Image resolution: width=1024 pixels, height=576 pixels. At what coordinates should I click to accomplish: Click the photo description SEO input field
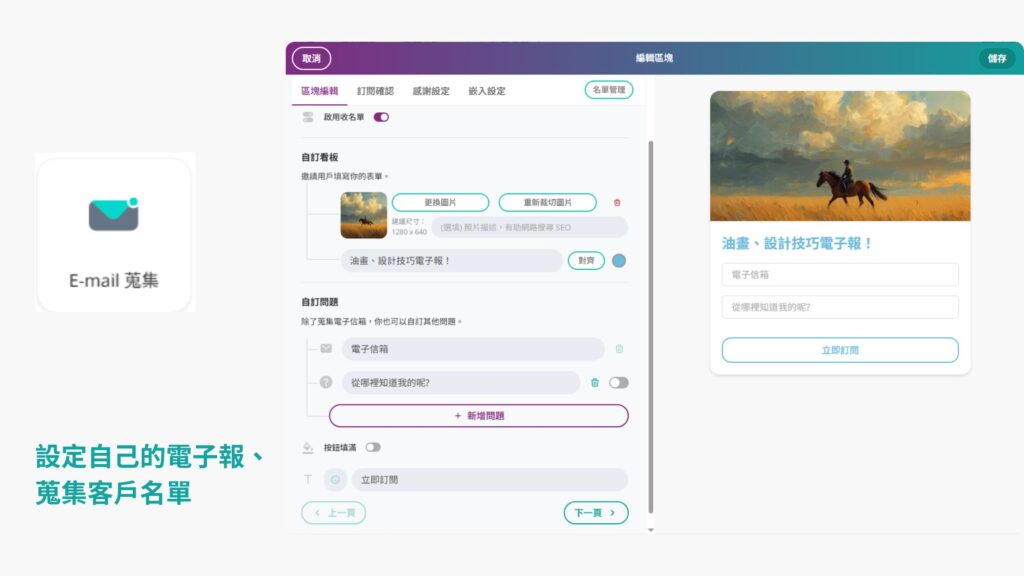(529, 227)
